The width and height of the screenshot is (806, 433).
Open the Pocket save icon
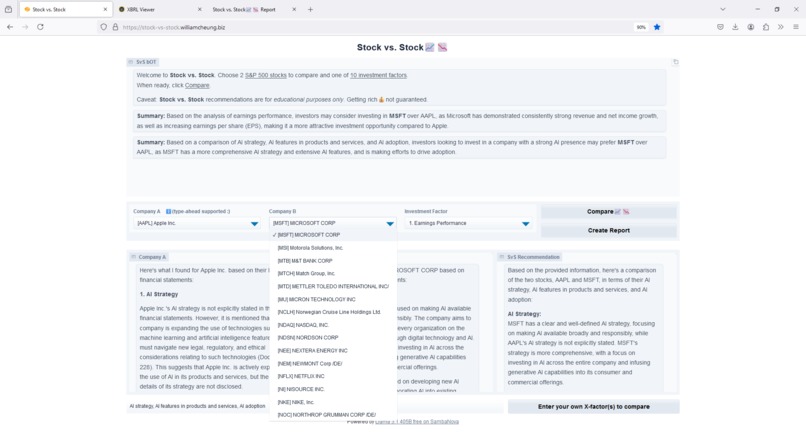coord(720,27)
